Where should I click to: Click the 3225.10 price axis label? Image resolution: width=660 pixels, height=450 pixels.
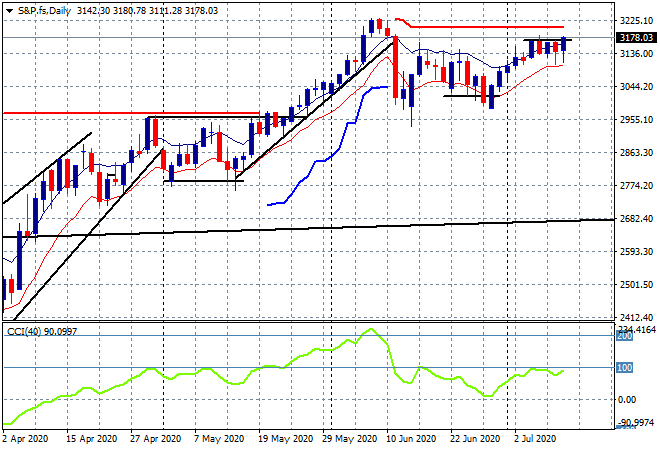[636, 21]
